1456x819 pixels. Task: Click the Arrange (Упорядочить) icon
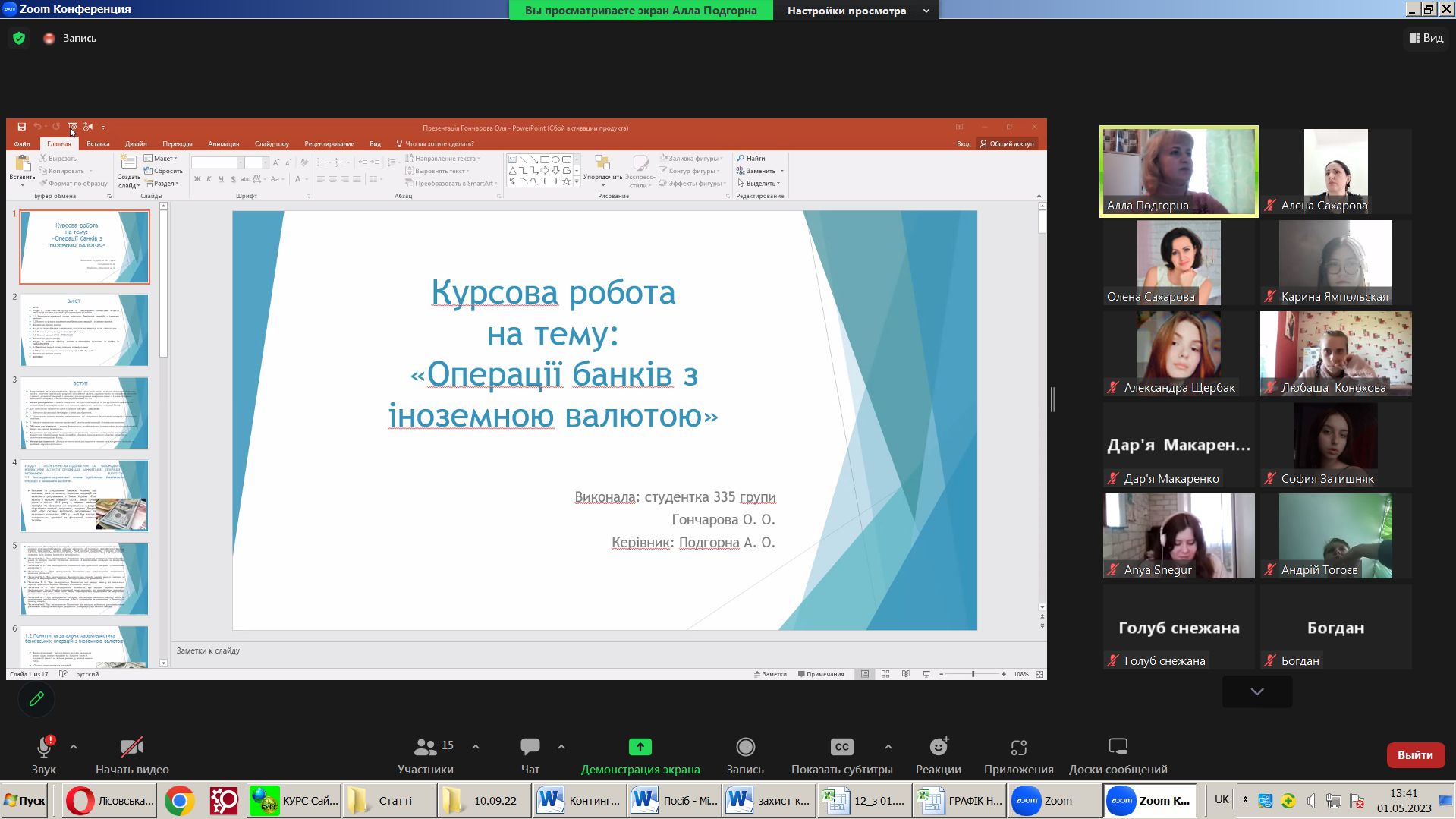pyautogui.click(x=602, y=163)
